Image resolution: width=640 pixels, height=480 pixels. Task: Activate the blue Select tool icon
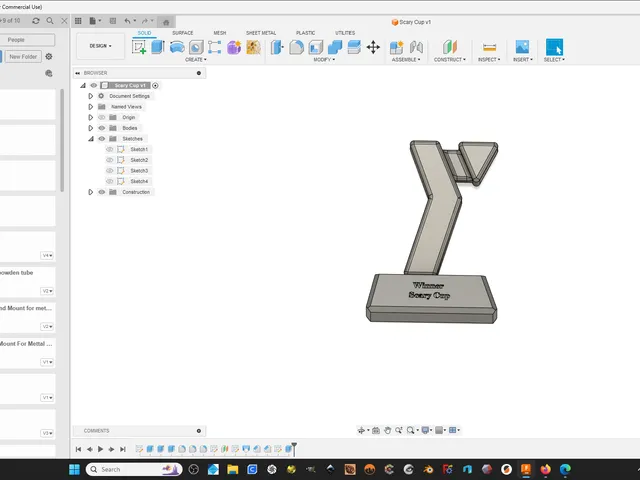554,47
